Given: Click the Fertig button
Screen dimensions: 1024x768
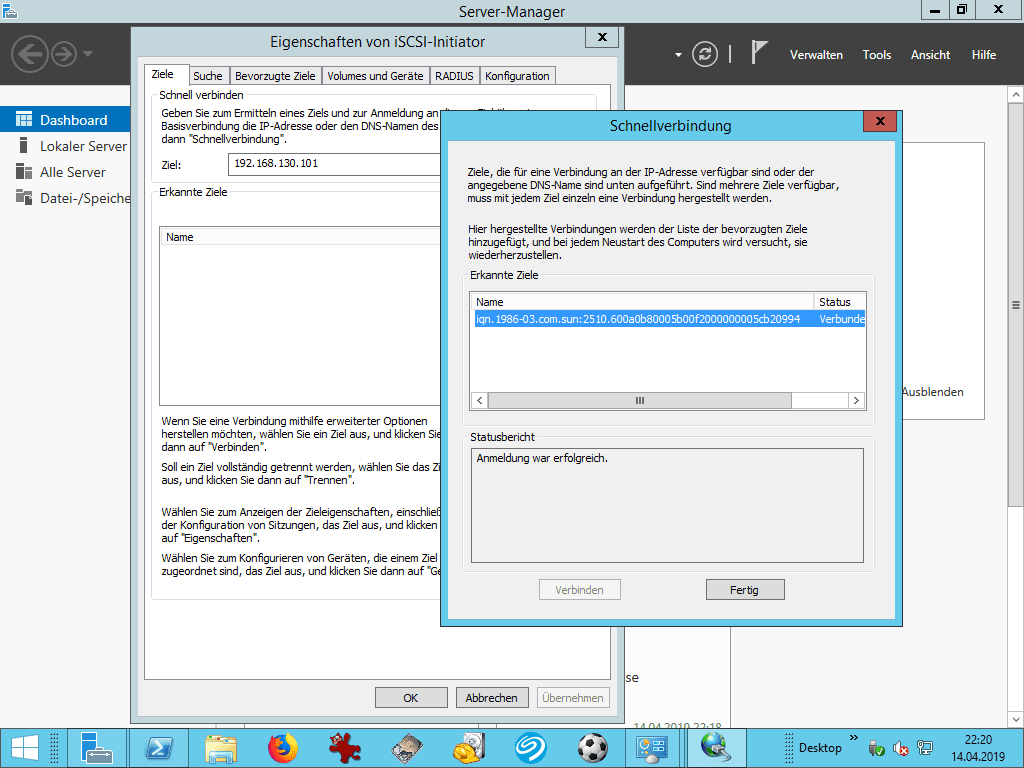Looking at the screenshot, I should click(744, 590).
